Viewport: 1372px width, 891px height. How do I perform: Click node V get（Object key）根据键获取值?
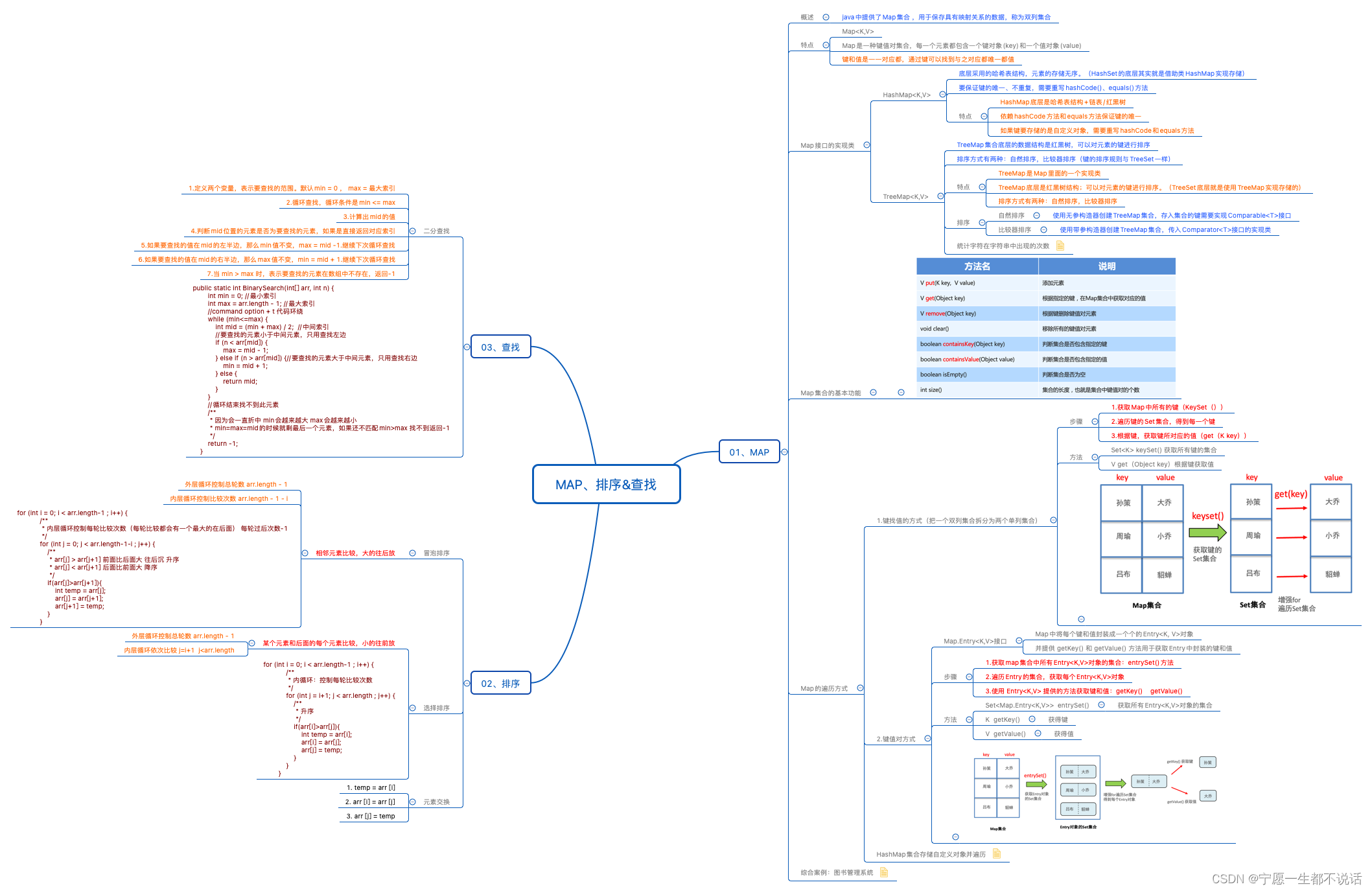coord(1162,464)
